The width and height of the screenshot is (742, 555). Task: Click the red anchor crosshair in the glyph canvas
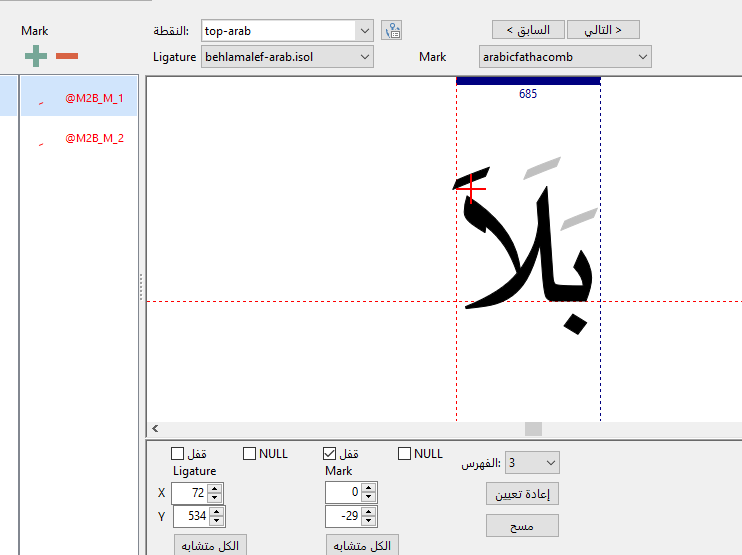tap(474, 189)
